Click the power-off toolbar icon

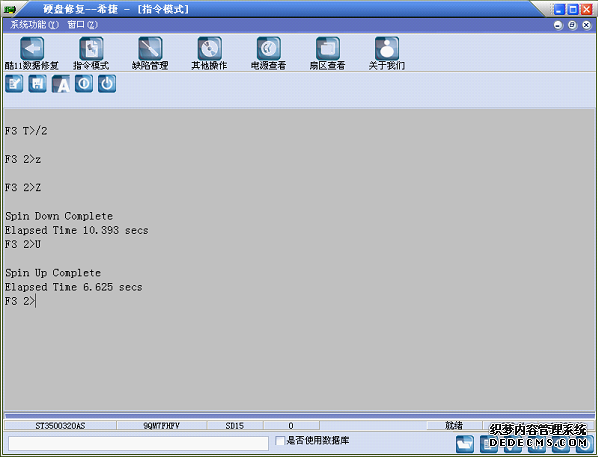[x=107, y=84]
